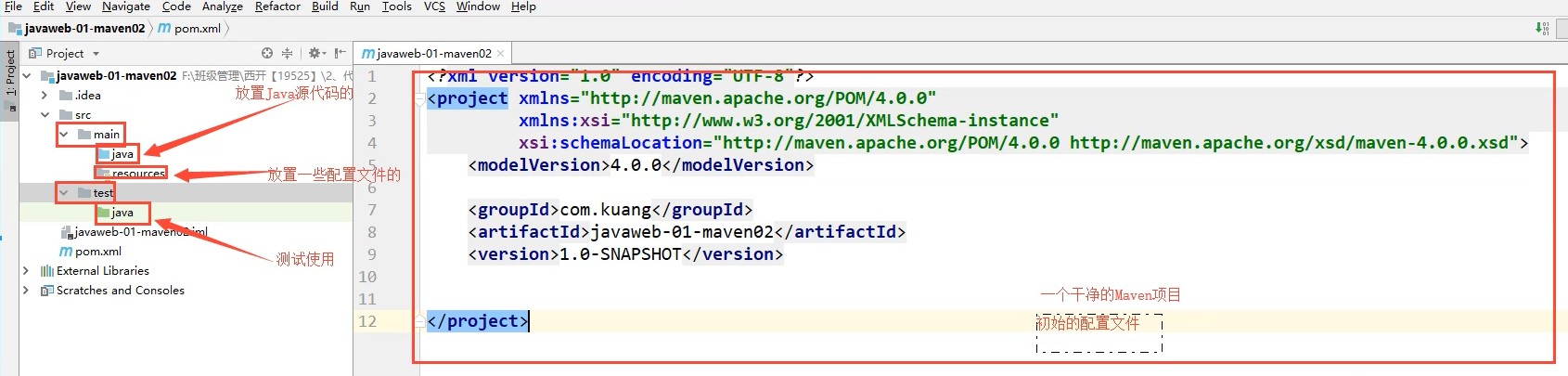This screenshot has height=376, width=1568.
Task: Open the Window menu
Action: [x=478, y=6]
